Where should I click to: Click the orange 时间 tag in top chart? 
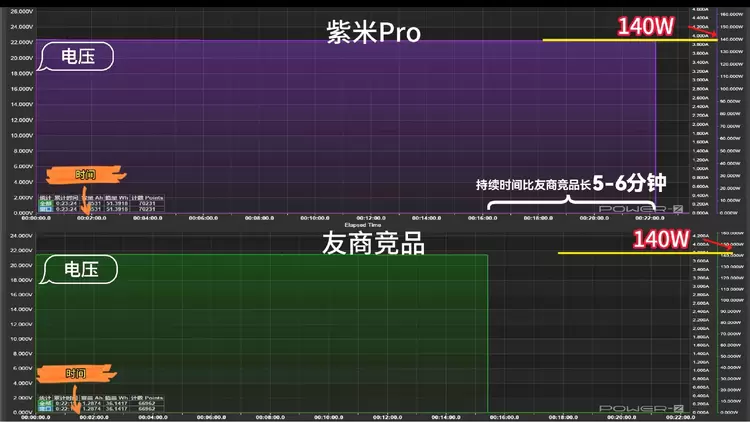pyautogui.click(x=86, y=175)
